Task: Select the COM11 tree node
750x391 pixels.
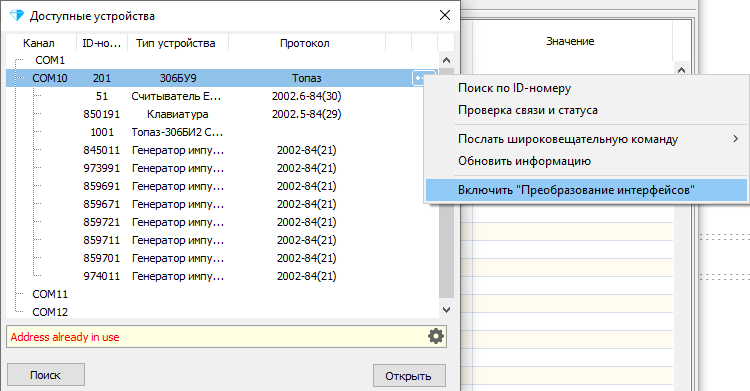Action: point(50,294)
